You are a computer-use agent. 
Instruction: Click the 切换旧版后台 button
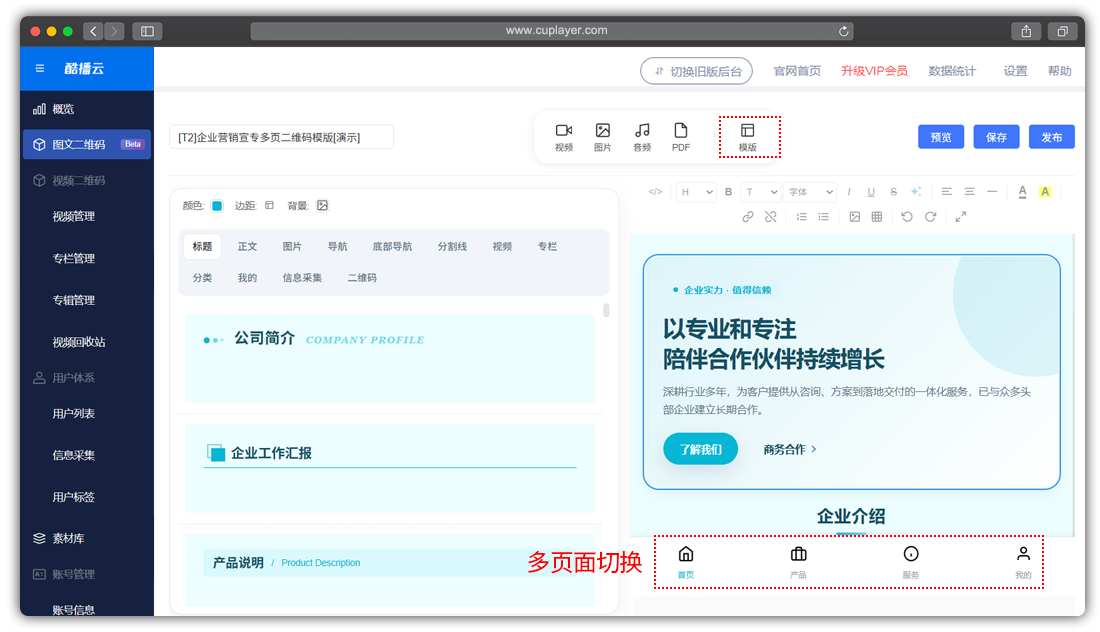[696, 71]
